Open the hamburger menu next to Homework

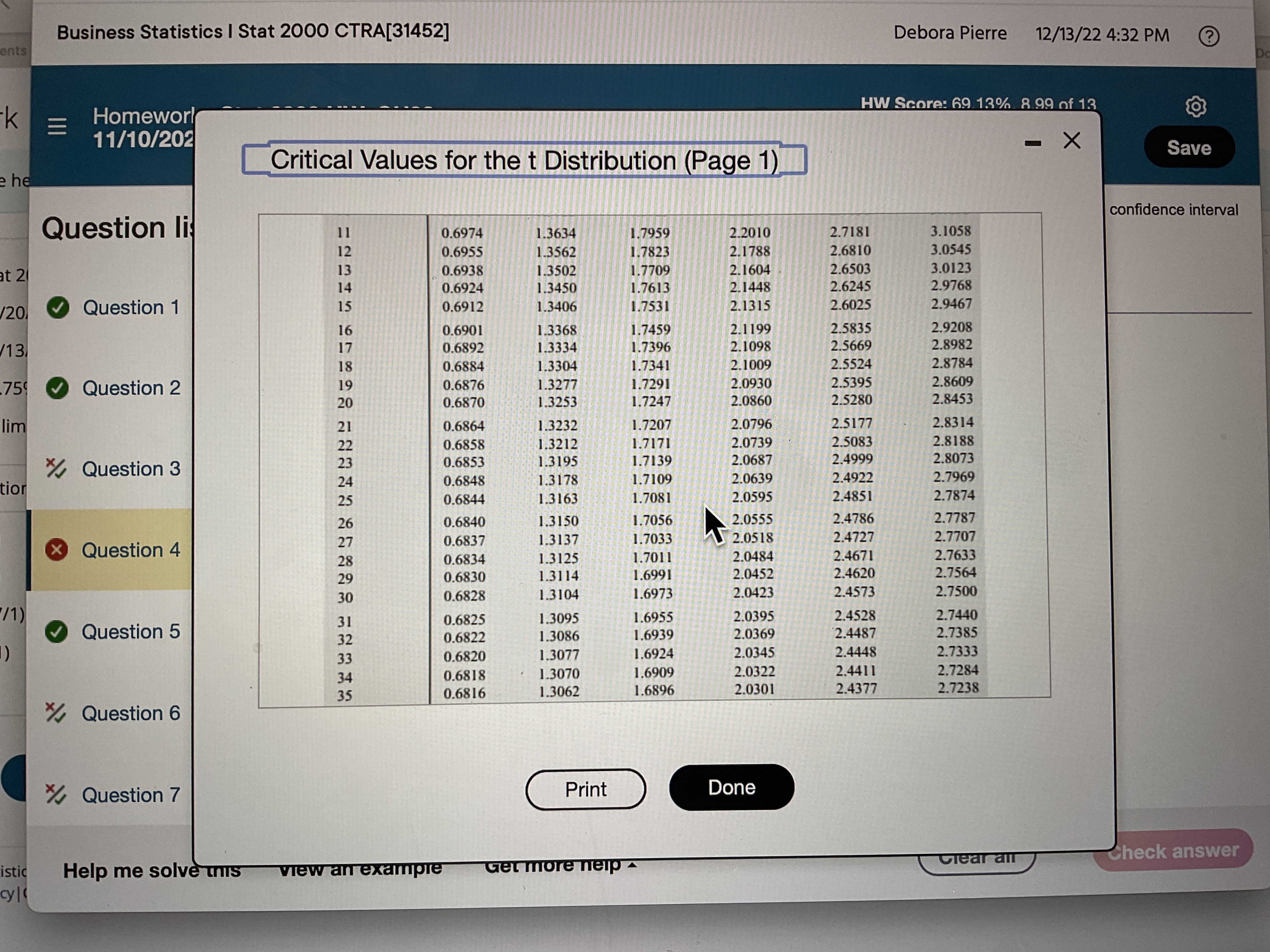click(57, 126)
